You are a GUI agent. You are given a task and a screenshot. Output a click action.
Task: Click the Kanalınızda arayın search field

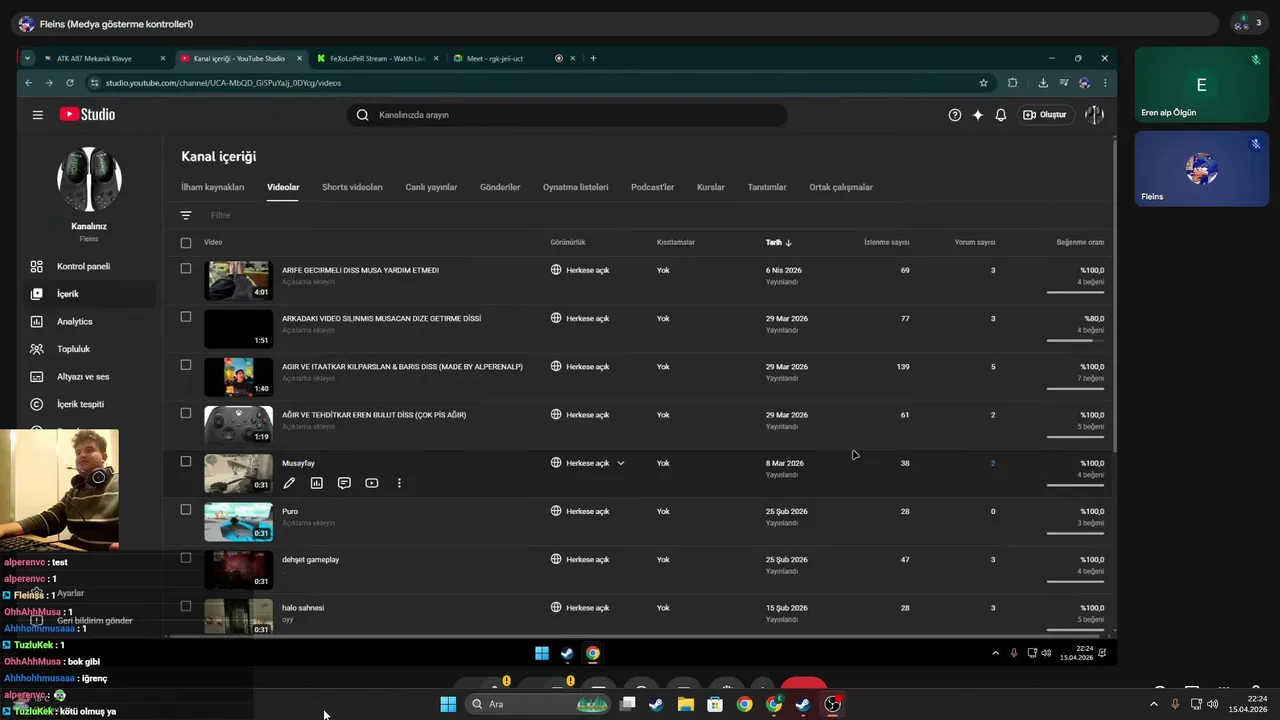coord(567,115)
